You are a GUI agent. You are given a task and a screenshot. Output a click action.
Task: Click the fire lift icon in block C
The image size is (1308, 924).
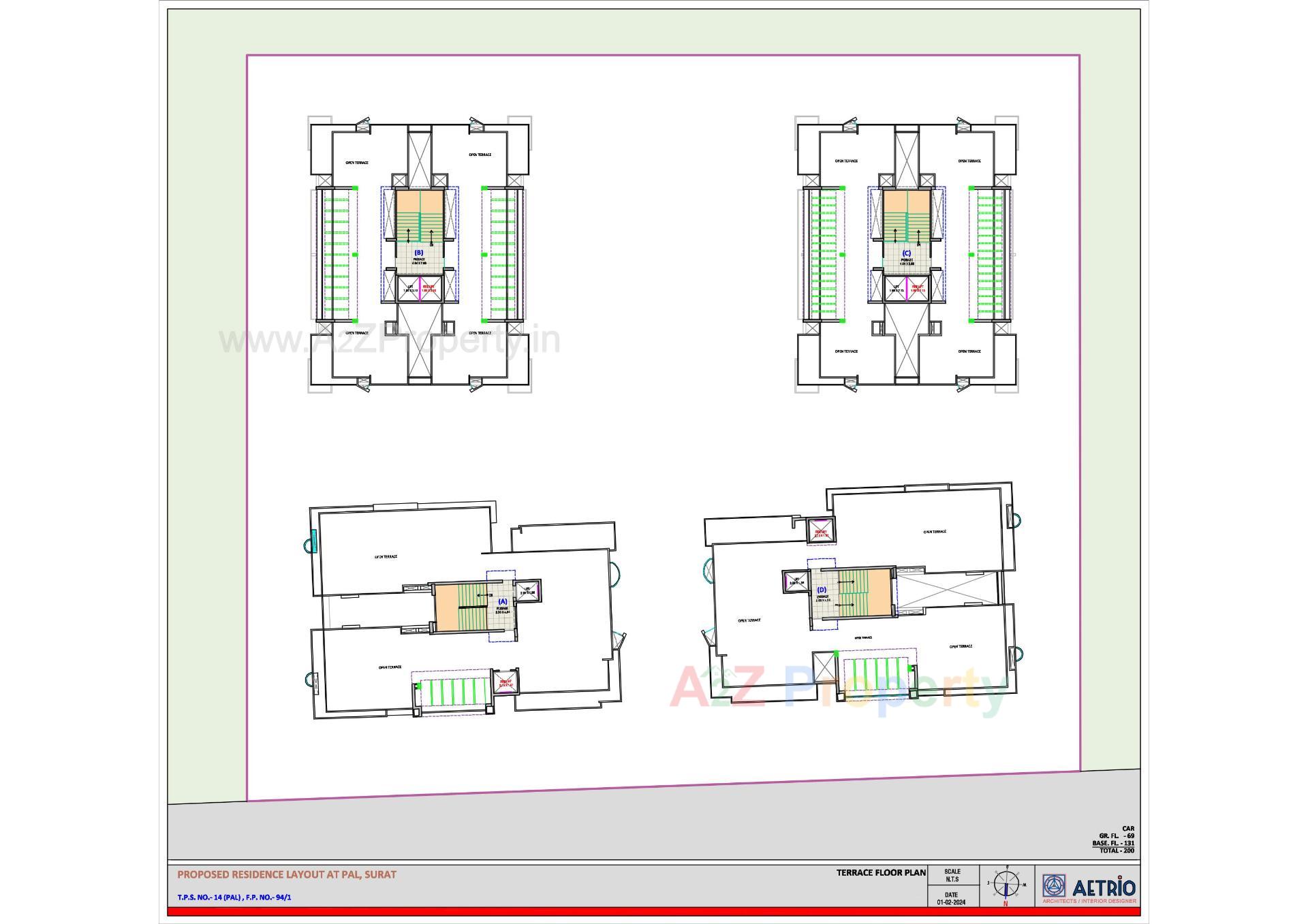point(918,288)
